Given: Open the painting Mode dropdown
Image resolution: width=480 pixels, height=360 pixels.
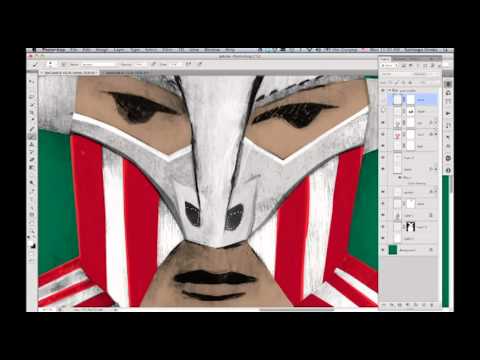Looking at the screenshot, I should pos(98,64).
